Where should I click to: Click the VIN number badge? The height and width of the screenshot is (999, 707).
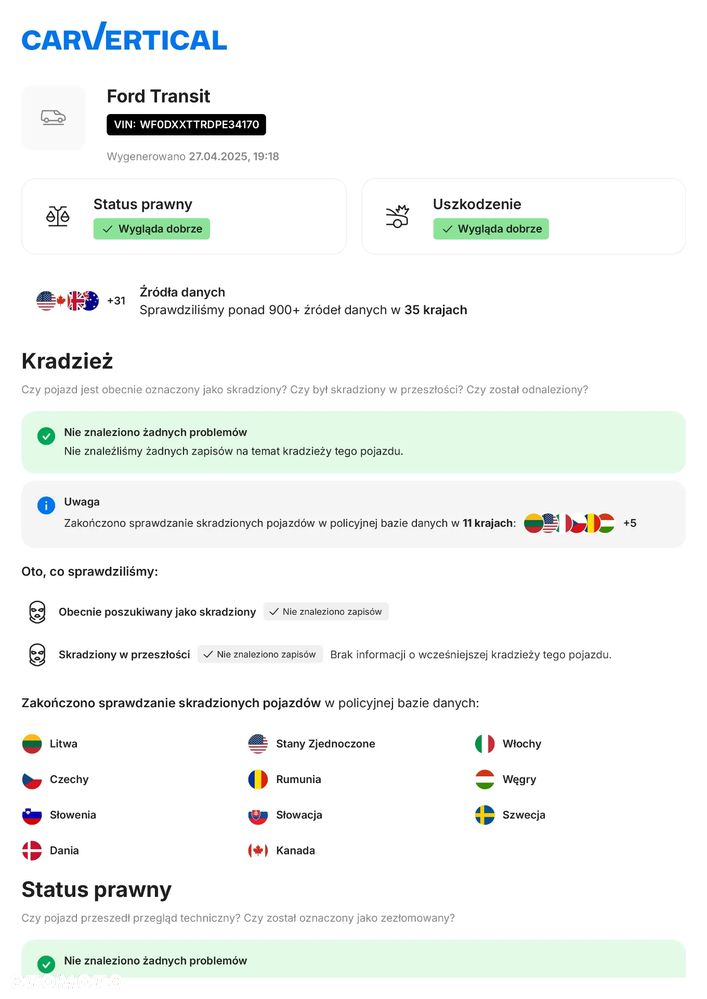(187, 125)
